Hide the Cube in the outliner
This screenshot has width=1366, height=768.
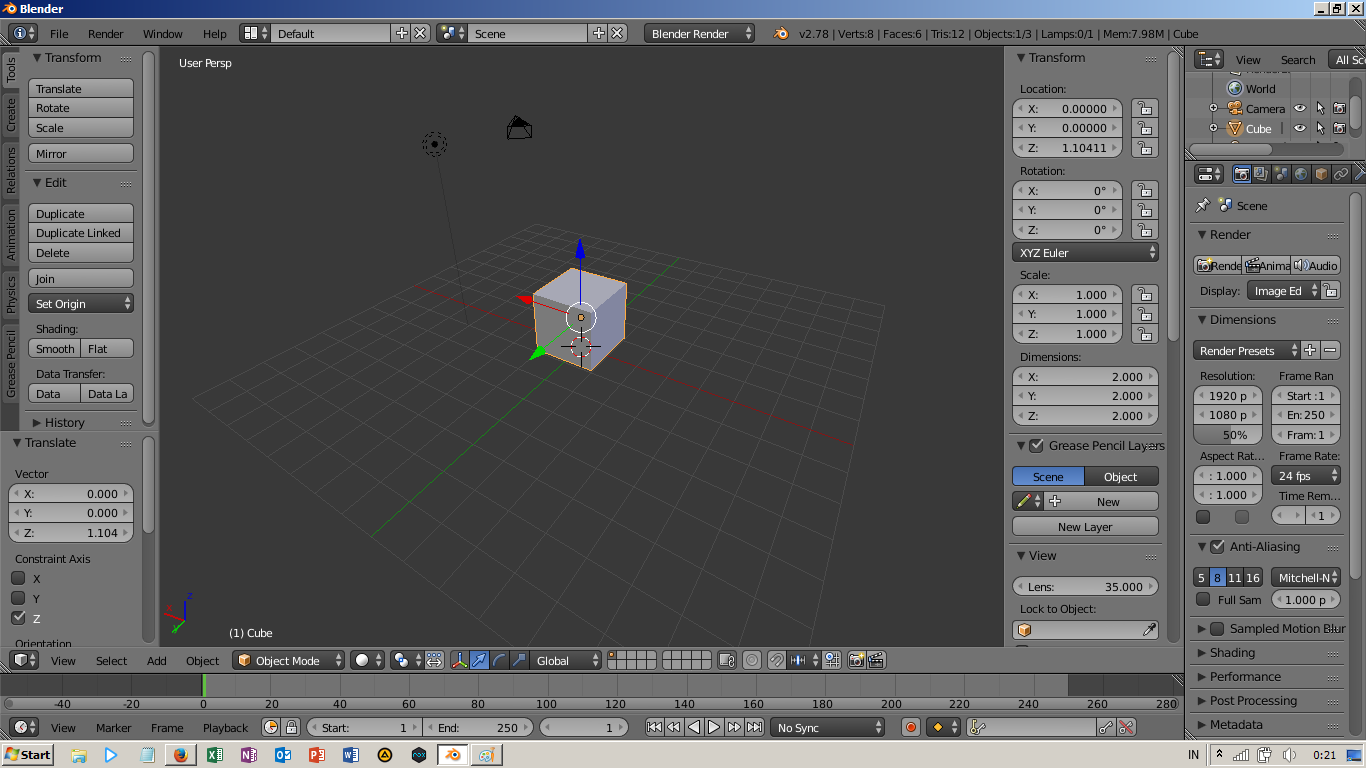point(1300,128)
